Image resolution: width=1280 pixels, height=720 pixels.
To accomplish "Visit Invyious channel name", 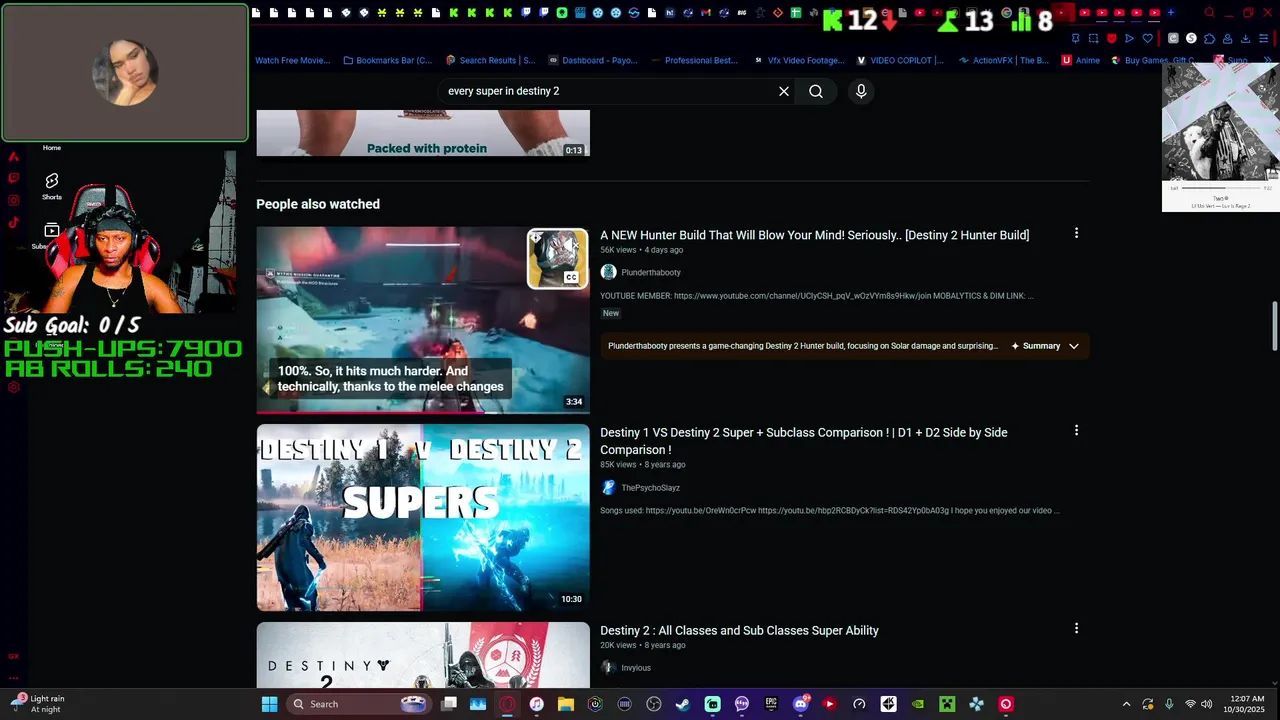I will 635,668.
